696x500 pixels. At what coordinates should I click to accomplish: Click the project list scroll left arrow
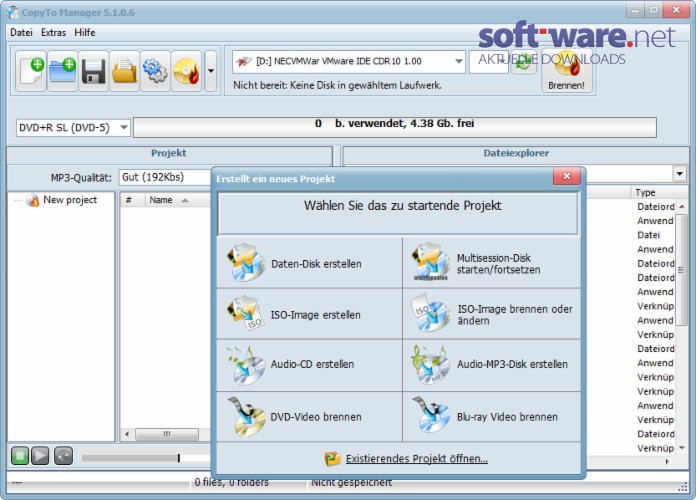pyautogui.click(x=127, y=434)
